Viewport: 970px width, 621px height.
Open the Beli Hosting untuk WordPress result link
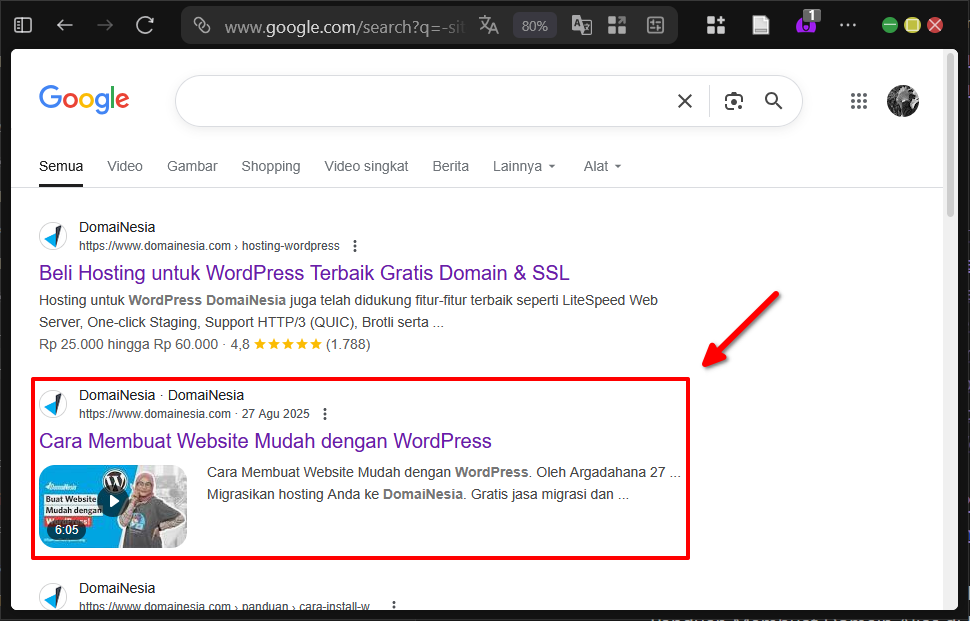click(x=303, y=272)
